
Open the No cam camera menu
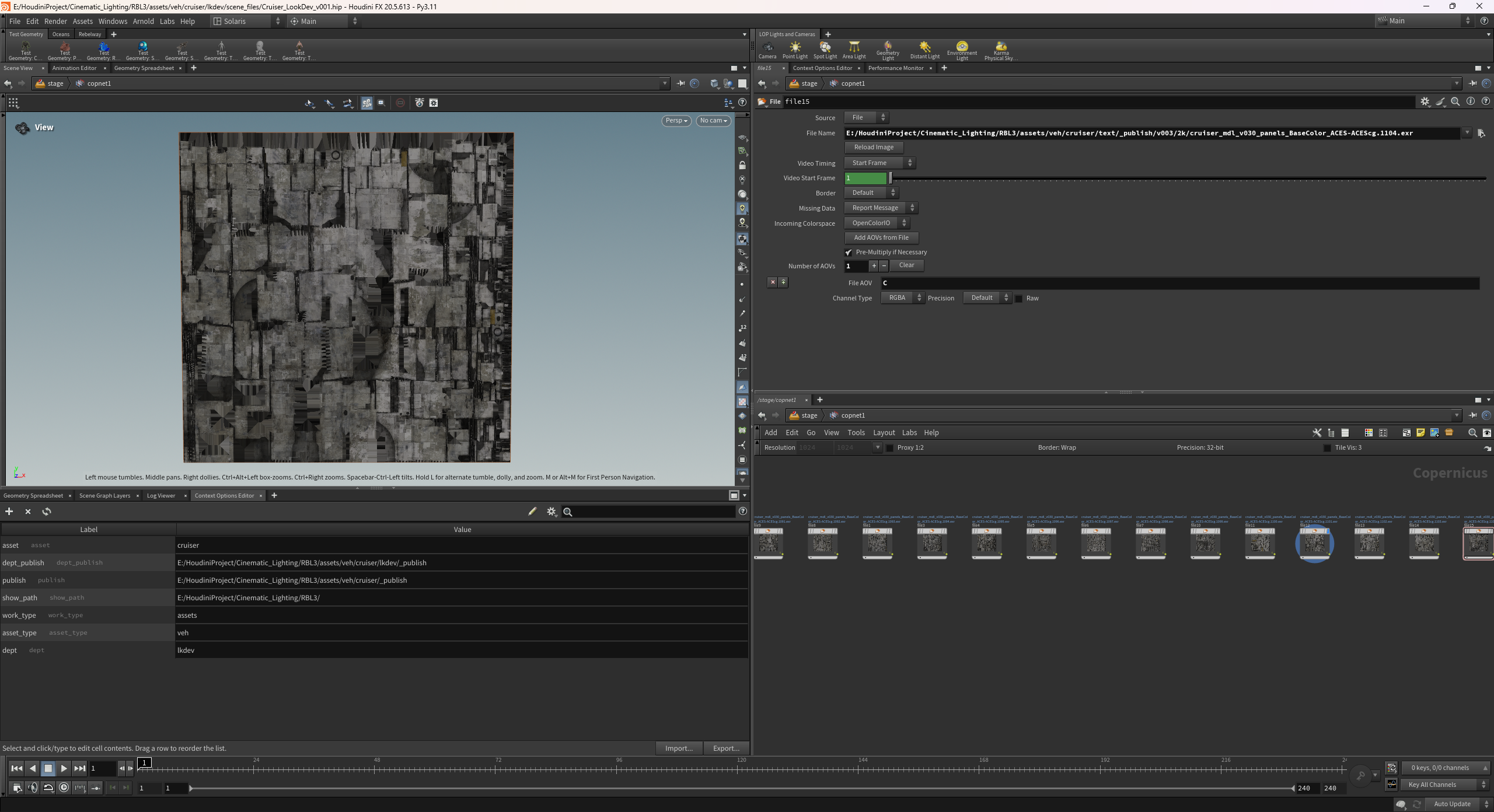tap(713, 121)
